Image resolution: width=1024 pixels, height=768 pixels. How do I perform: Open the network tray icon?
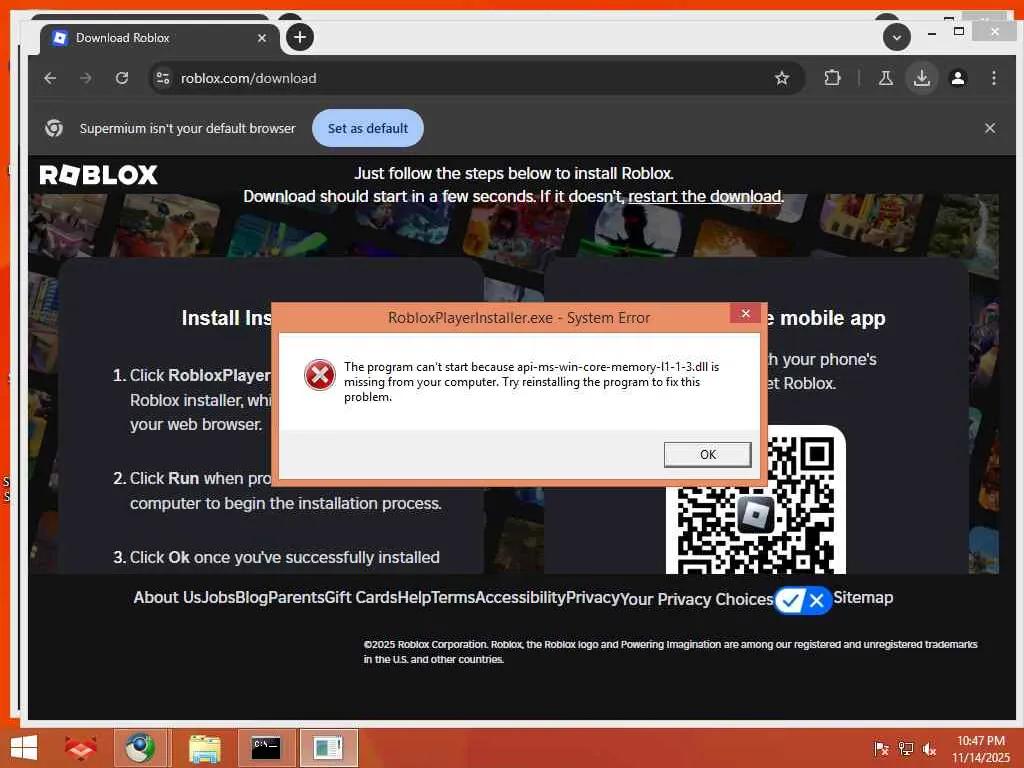point(905,749)
